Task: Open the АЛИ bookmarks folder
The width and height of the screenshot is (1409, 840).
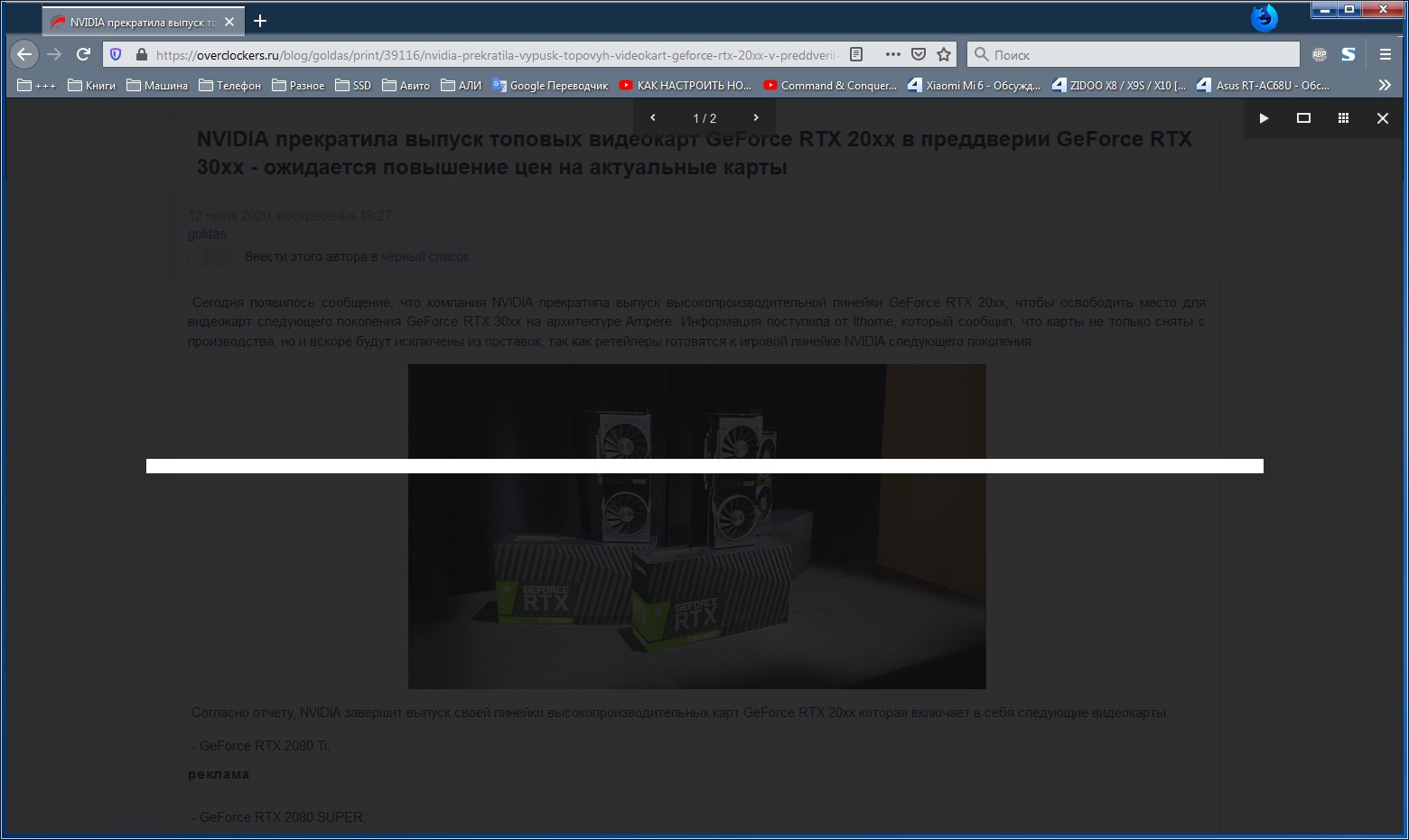Action: pos(462,85)
